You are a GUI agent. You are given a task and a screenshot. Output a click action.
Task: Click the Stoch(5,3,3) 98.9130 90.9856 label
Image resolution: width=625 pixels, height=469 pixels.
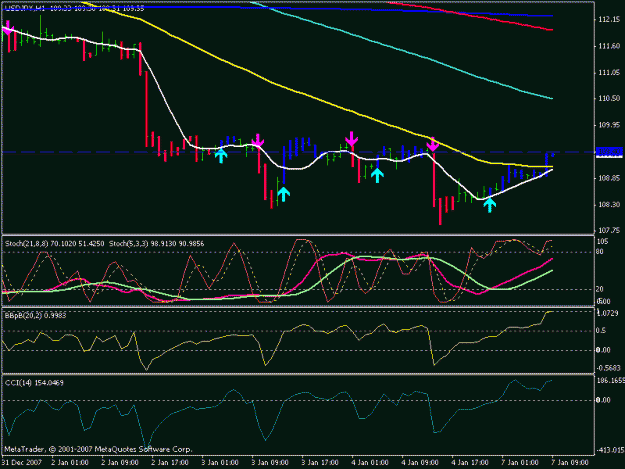156,243
